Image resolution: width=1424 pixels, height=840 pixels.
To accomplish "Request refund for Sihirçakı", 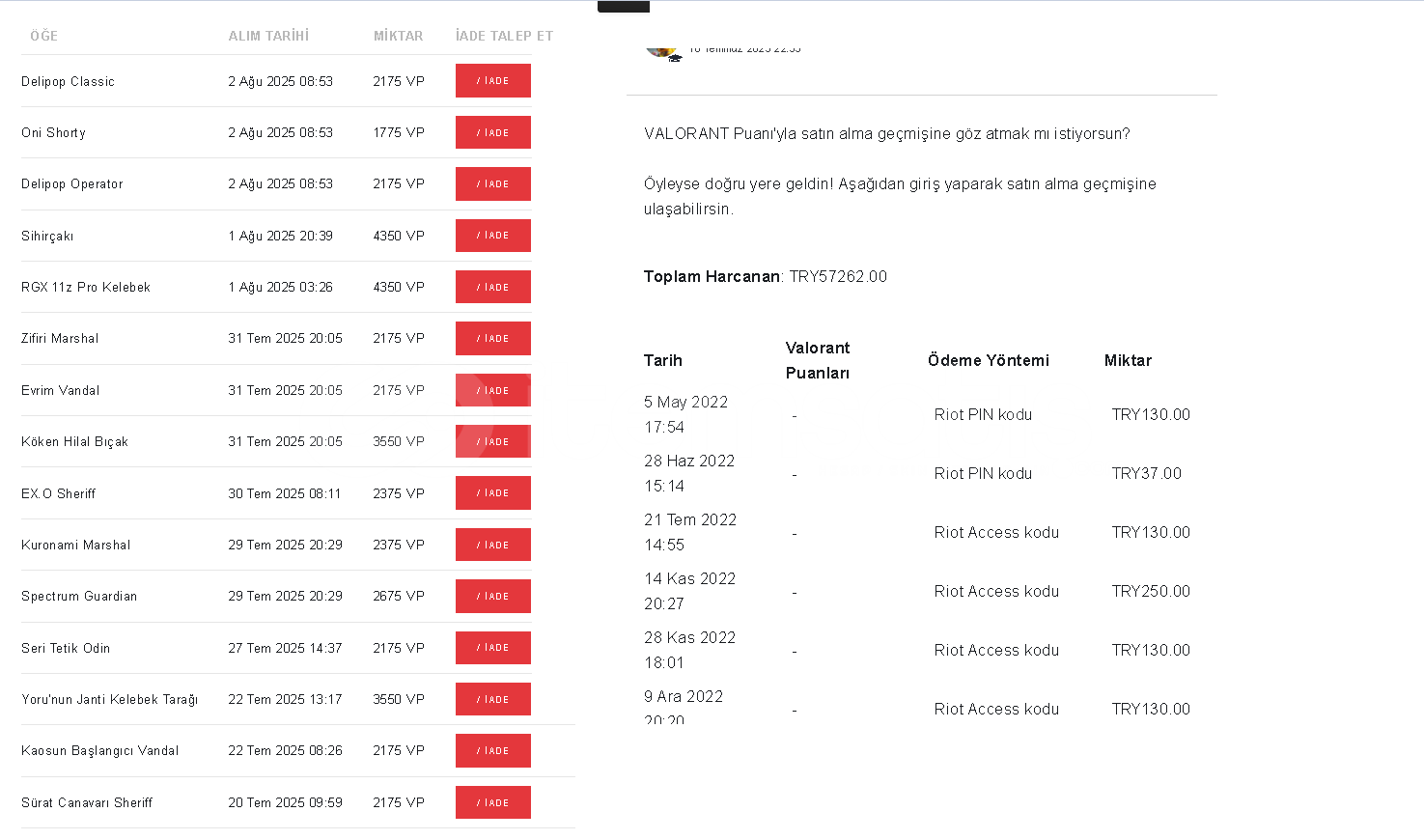I will (x=493, y=236).
